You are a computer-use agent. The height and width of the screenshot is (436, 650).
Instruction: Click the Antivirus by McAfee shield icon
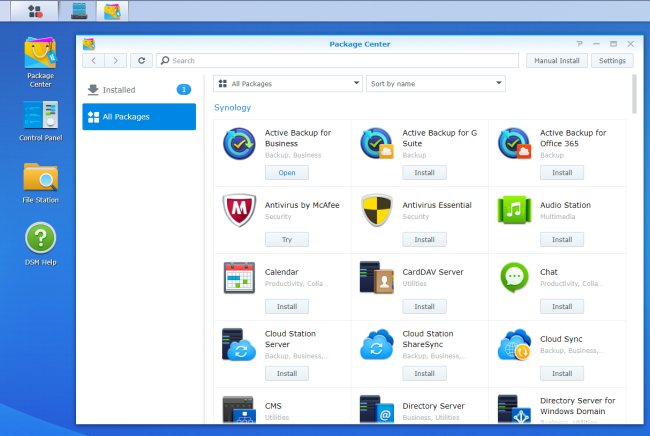coord(239,210)
